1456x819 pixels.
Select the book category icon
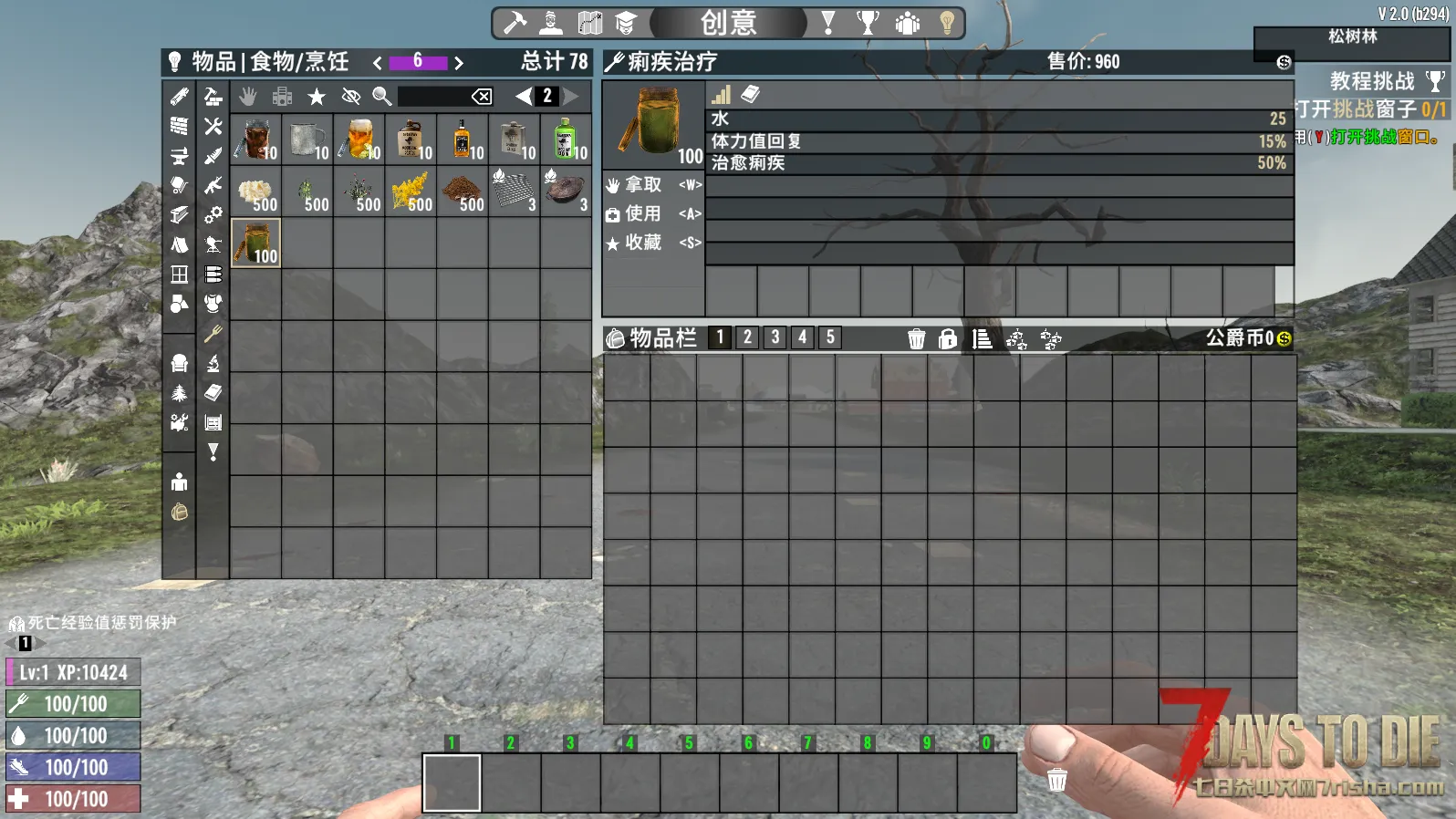click(213, 393)
